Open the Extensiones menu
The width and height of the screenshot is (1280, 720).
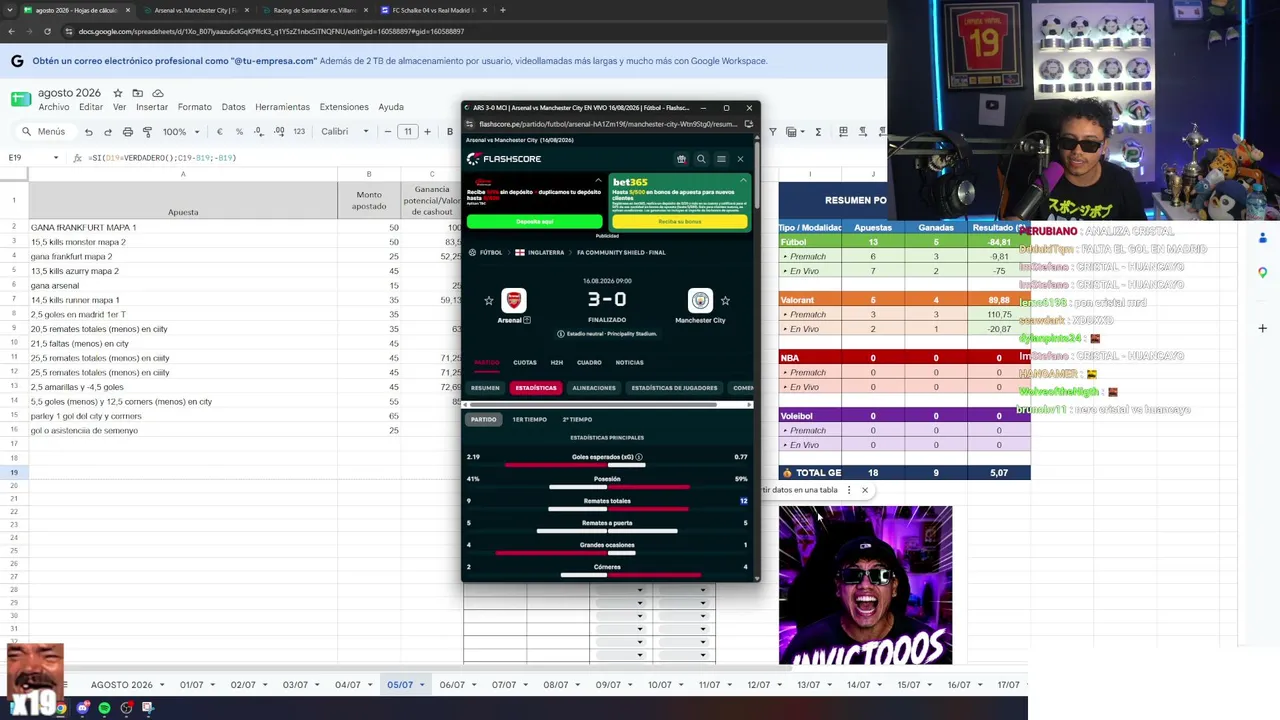(344, 107)
